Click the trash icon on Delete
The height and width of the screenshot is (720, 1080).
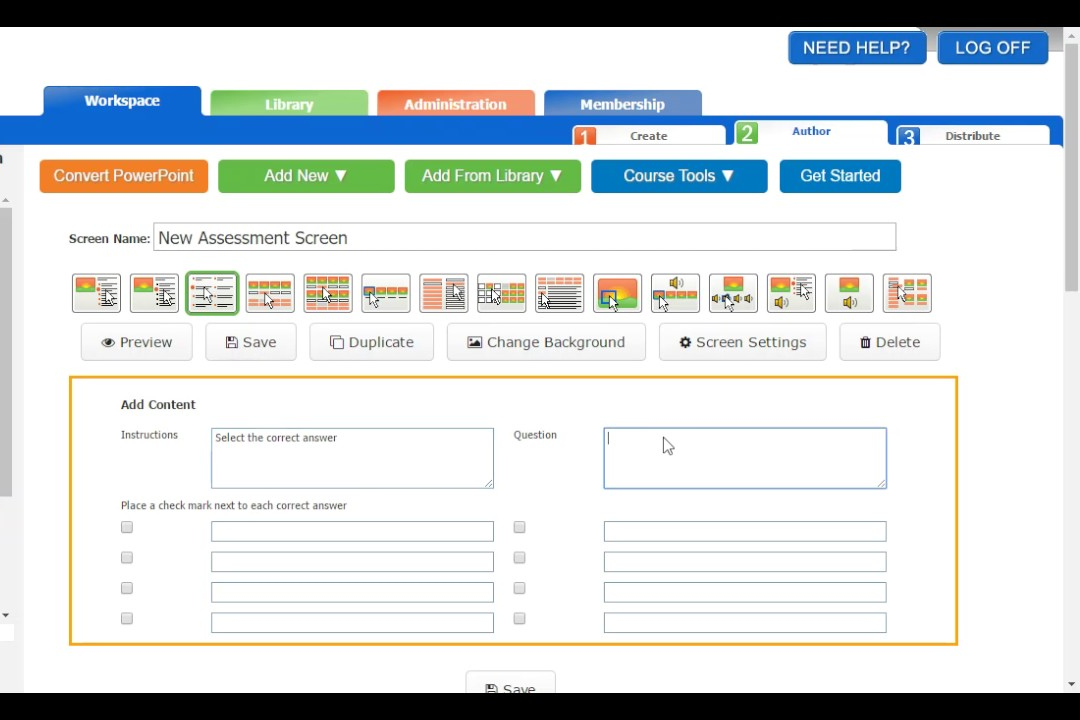[865, 342]
